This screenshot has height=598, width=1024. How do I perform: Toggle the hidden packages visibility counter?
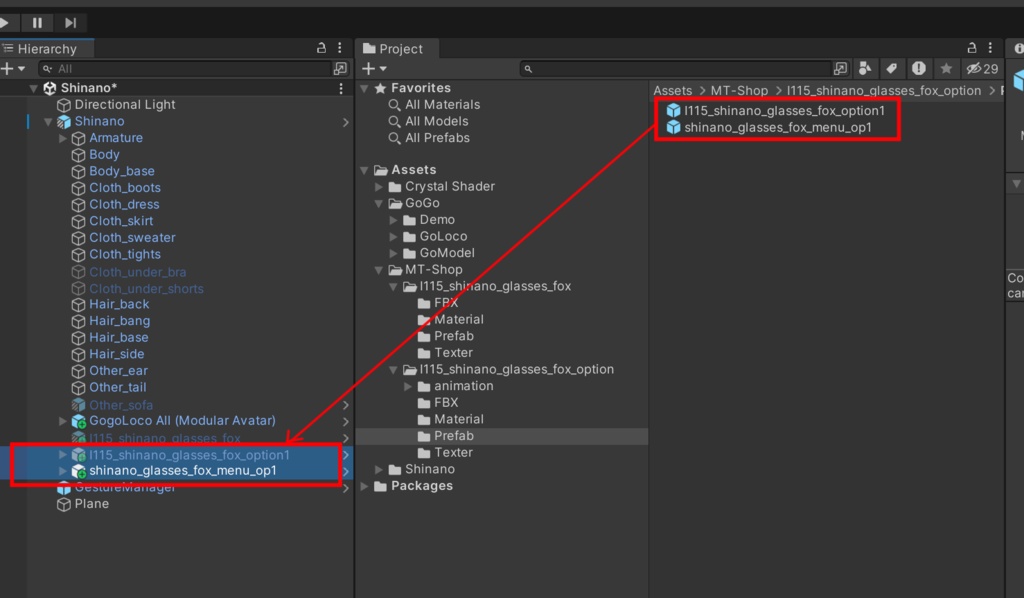tap(982, 69)
